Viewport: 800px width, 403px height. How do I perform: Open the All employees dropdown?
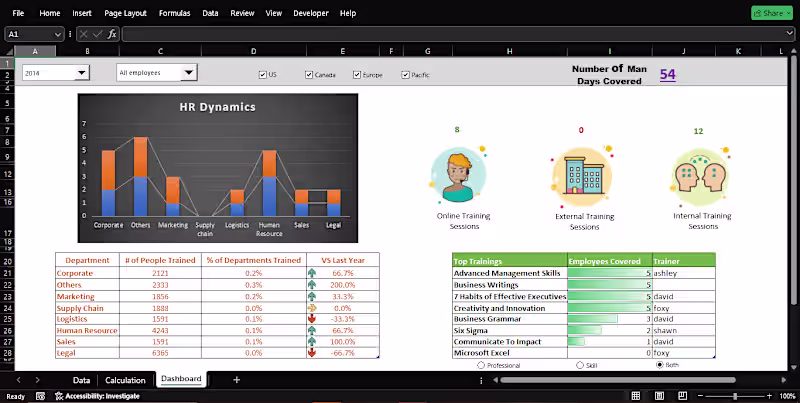pos(189,72)
